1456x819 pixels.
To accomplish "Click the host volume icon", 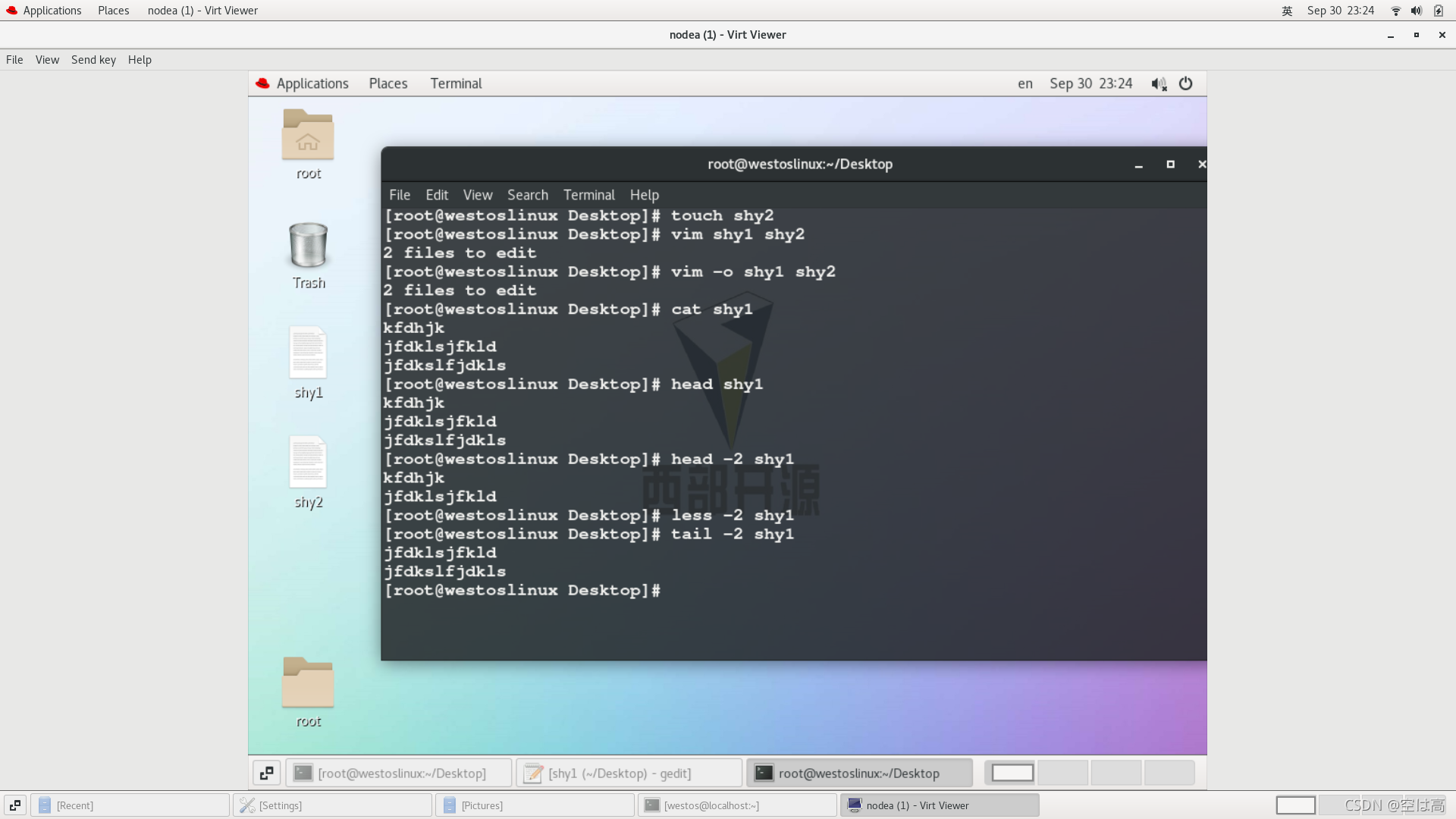I will pyautogui.click(x=1416, y=11).
